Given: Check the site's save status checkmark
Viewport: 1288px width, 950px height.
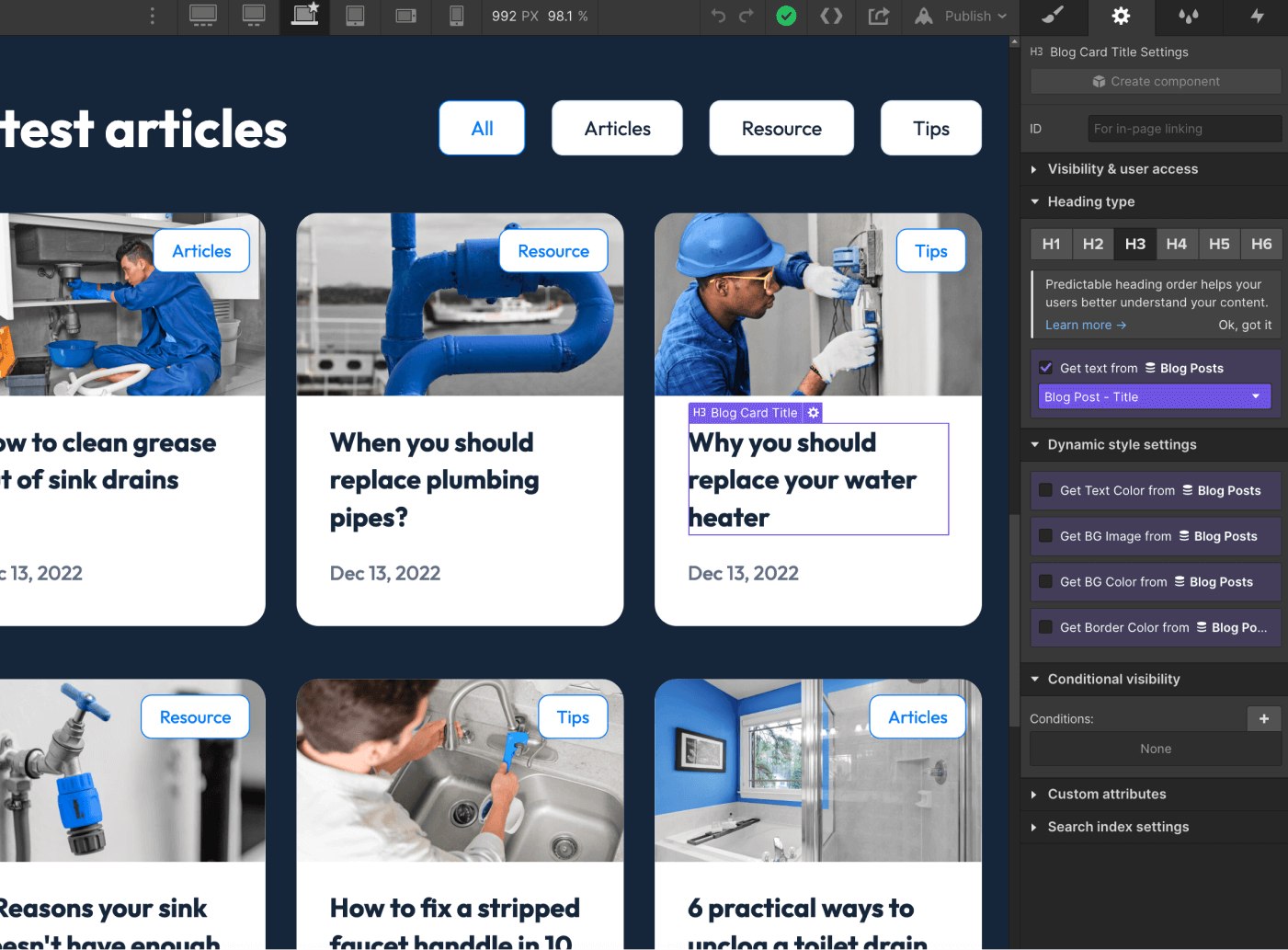Looking at the screenshot, I should coord(785,17).
